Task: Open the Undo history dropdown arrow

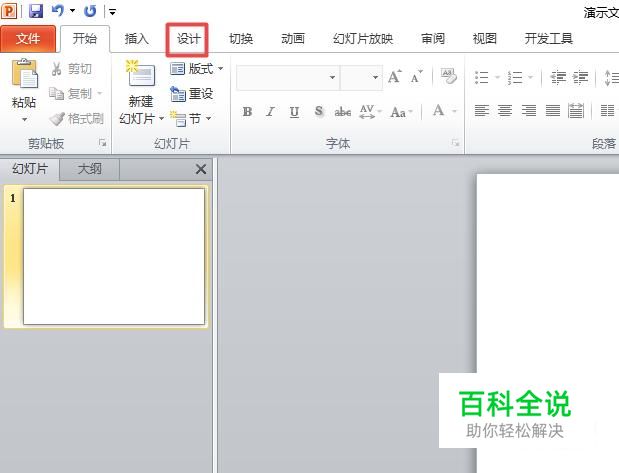Action: pyautogui.click(x=72, y=11)
